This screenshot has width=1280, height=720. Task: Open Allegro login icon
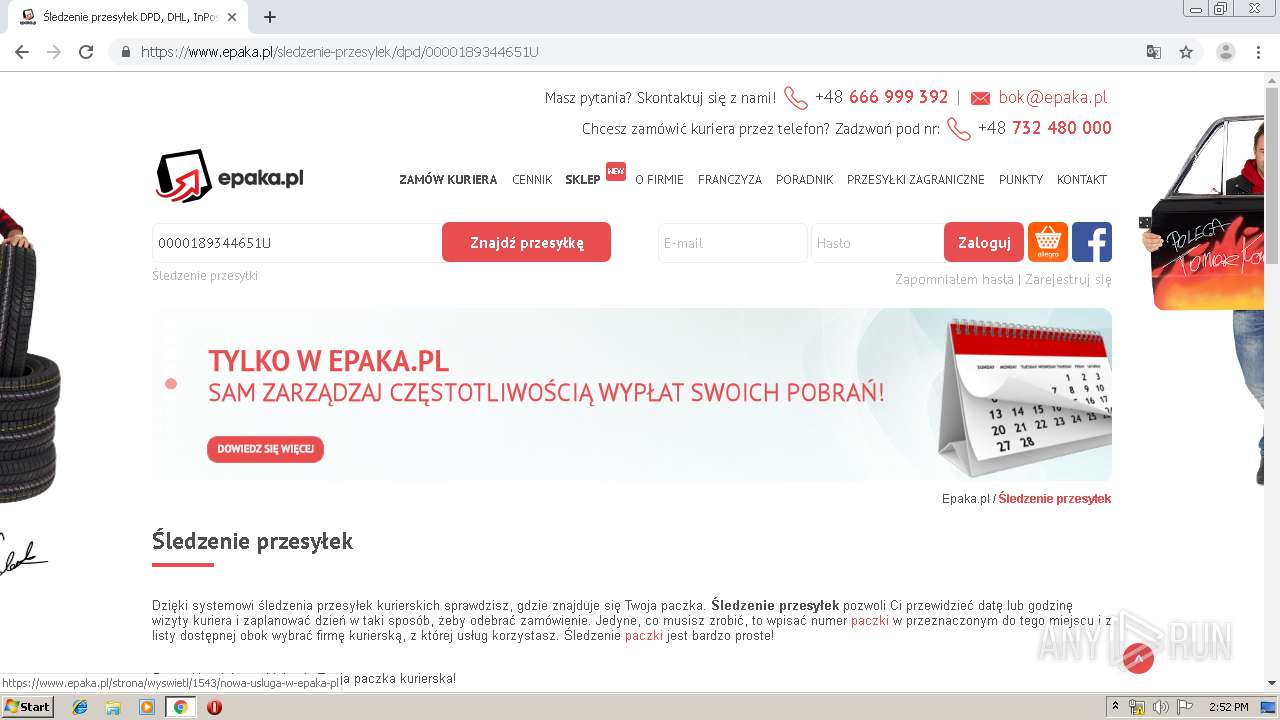(1048, 242)
